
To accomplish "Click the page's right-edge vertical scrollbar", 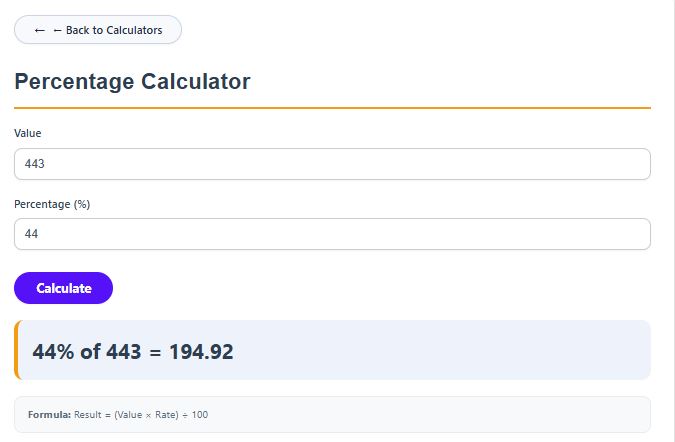I will coord(670,221).
